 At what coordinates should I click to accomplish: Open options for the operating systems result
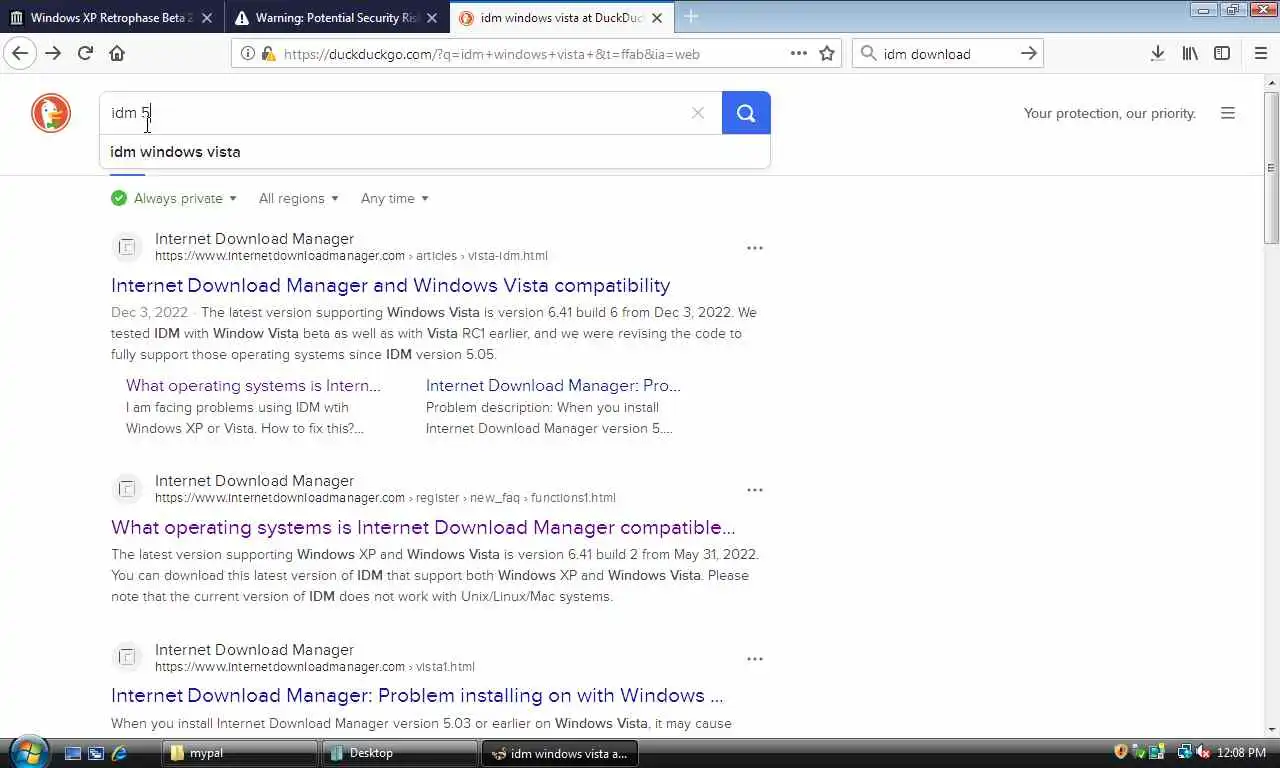[x=755, y=490]
